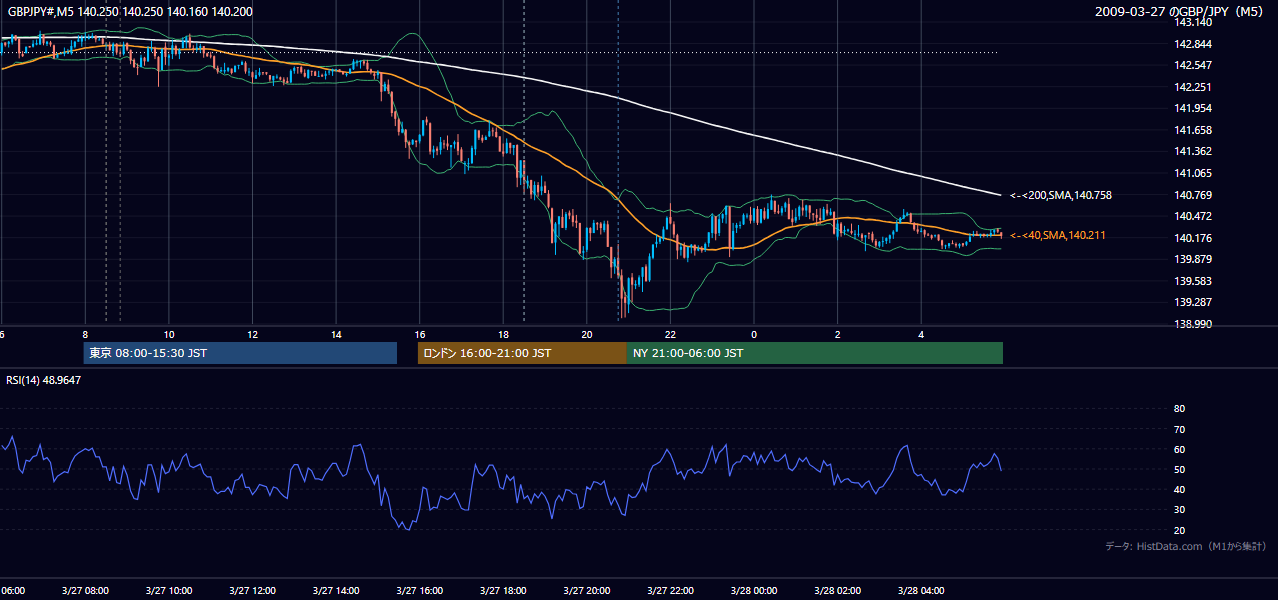The image size is (1278, 600).
Task: Click price axis value 141.065
Action: [x=1192, y=173]
